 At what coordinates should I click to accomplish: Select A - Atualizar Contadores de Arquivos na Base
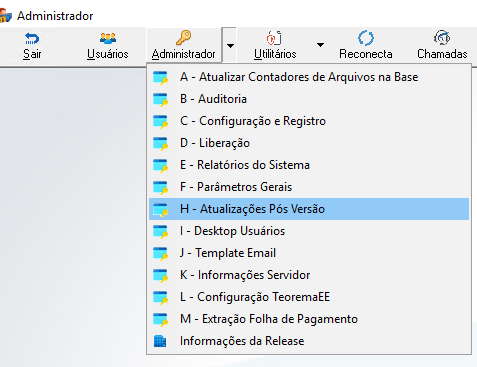309,77
